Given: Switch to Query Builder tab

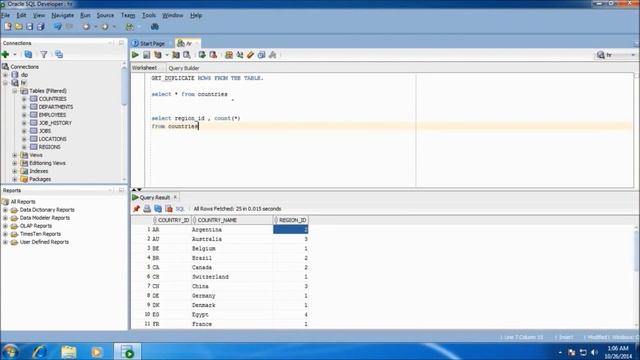Looking at the screenshot, I should [184, 68].
